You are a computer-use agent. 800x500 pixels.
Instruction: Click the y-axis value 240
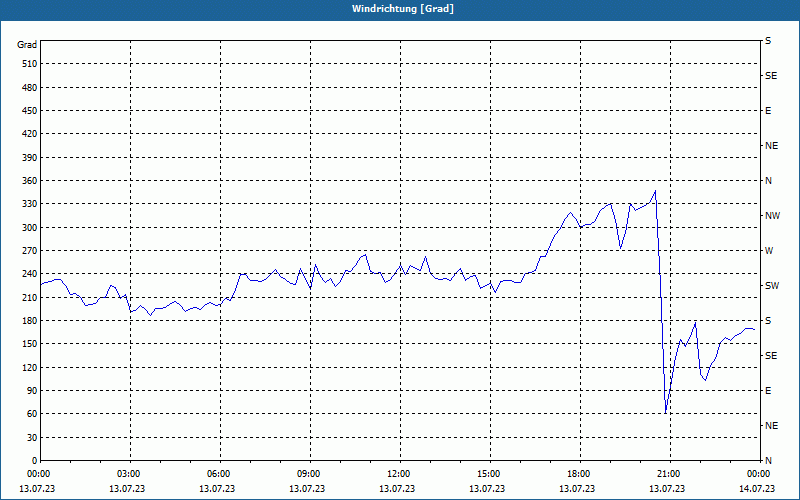30,274
